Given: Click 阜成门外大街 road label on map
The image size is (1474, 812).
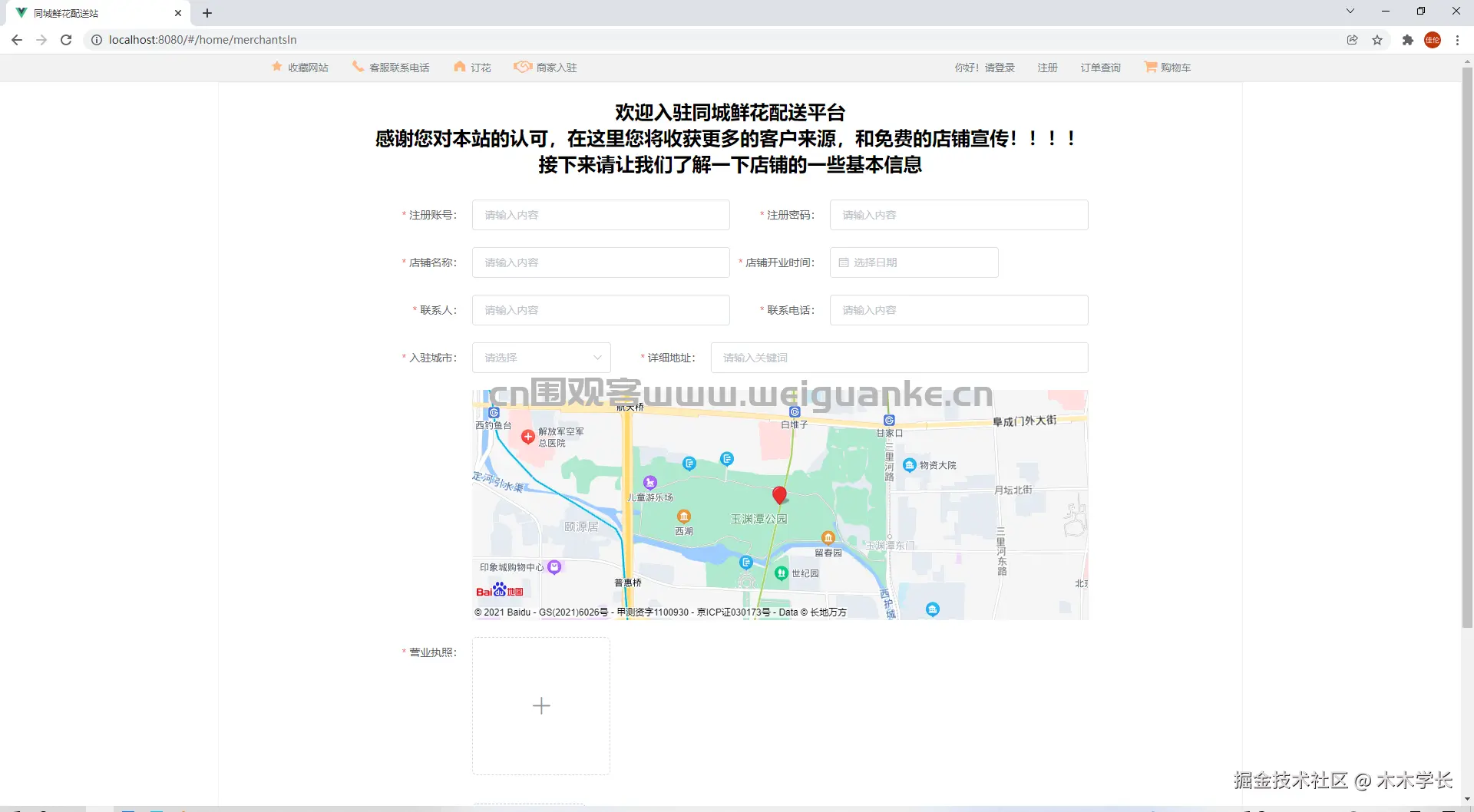Looking at the screenshot, I should point(1025,421).
